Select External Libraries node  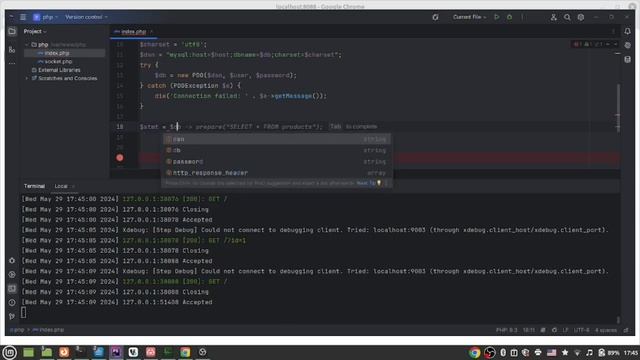(x=59, y=70)
